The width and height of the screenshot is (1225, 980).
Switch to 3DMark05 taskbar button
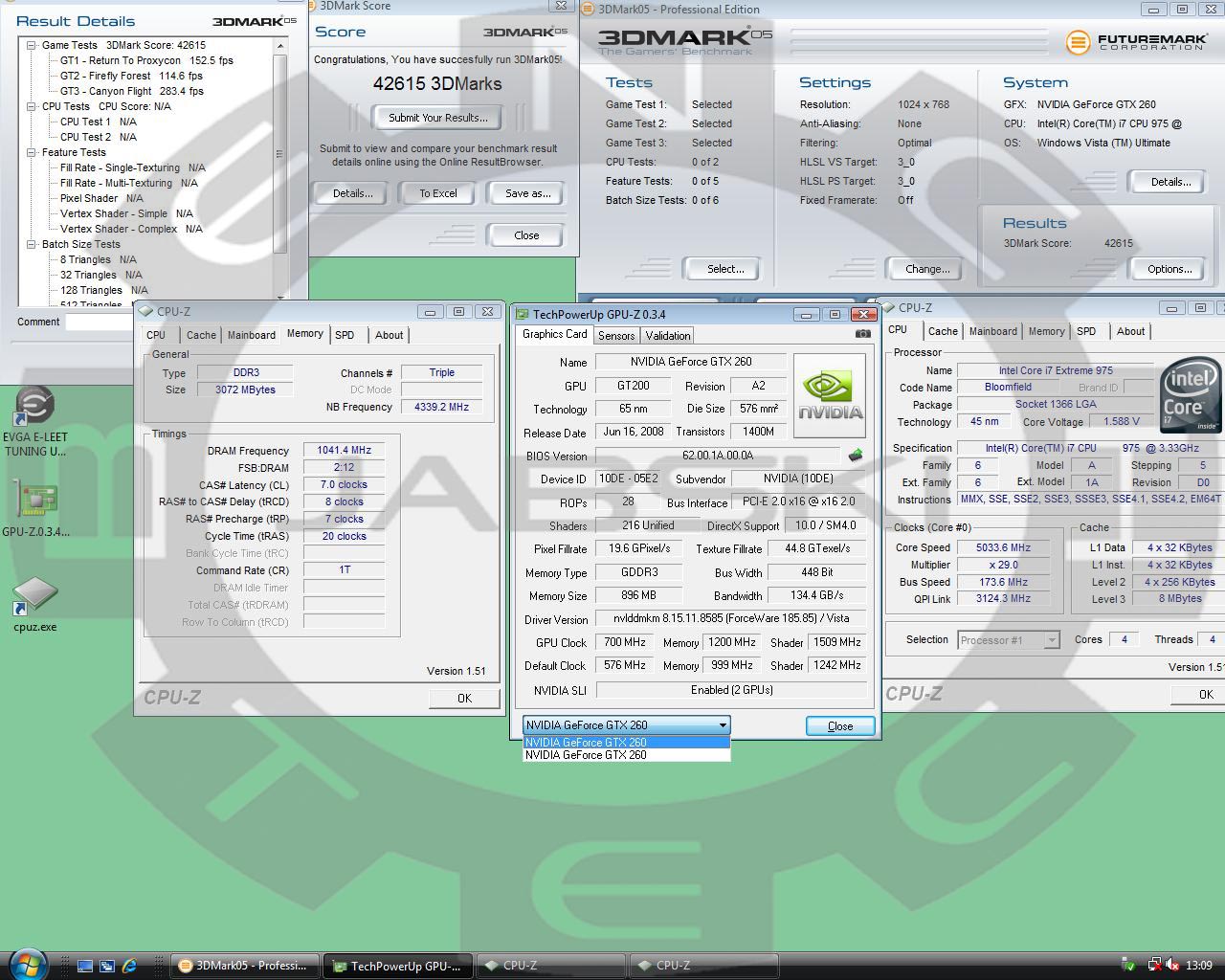pos(245,966)
